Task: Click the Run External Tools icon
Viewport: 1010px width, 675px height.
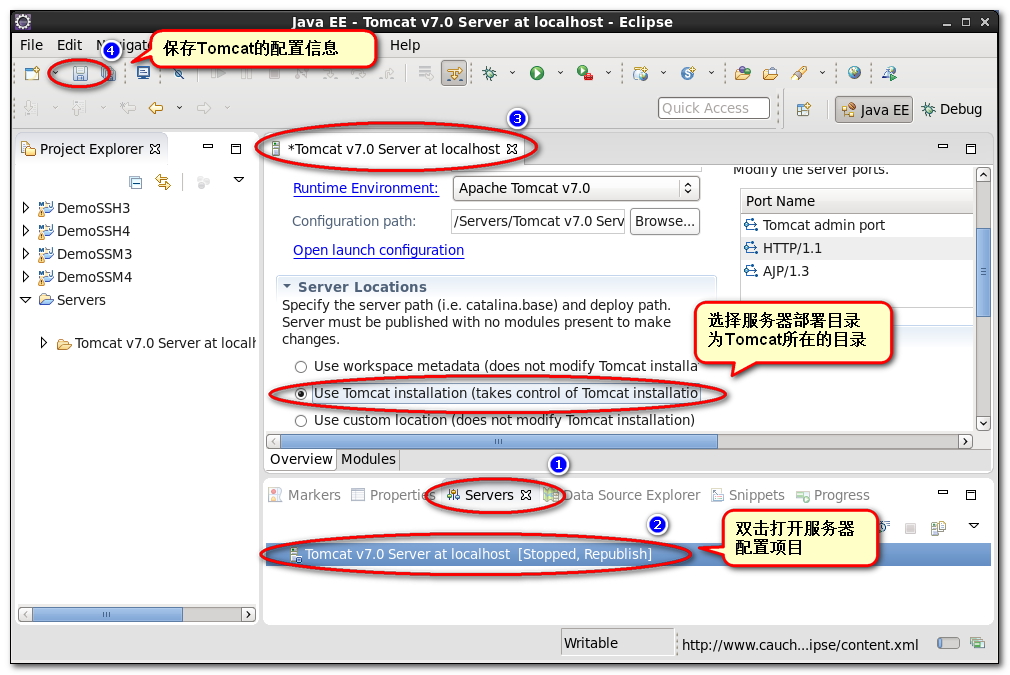Action: point(585,73)
